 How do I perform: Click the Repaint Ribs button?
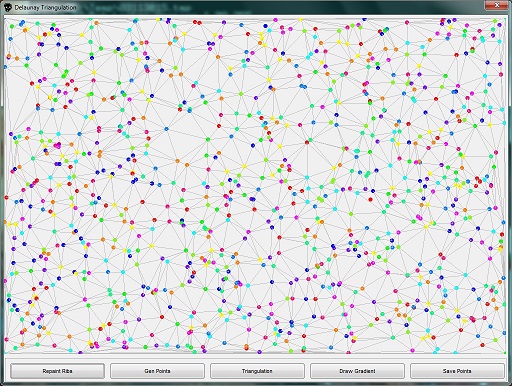click(57, 371)
